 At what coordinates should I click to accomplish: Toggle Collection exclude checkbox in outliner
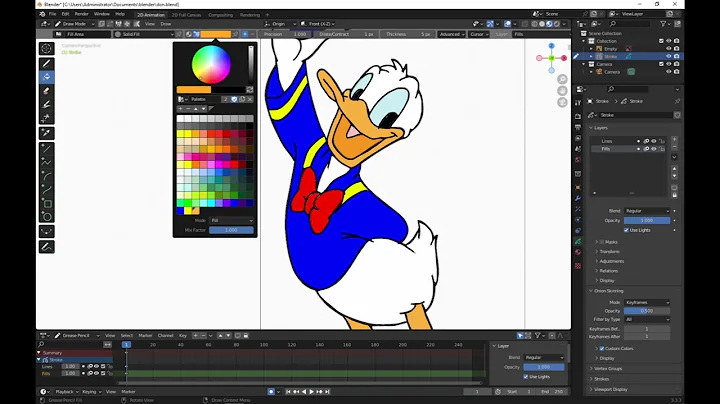click(661, 41)
